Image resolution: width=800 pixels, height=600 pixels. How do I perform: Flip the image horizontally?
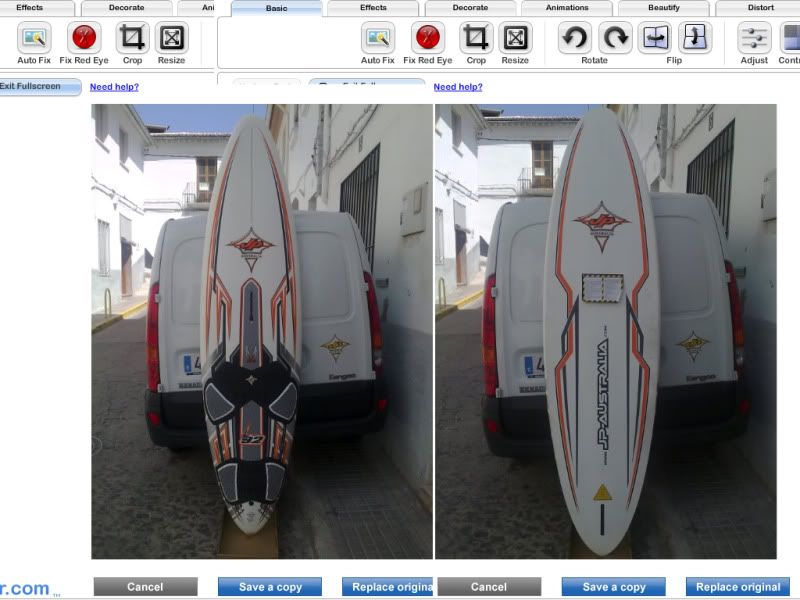[655, 38]
